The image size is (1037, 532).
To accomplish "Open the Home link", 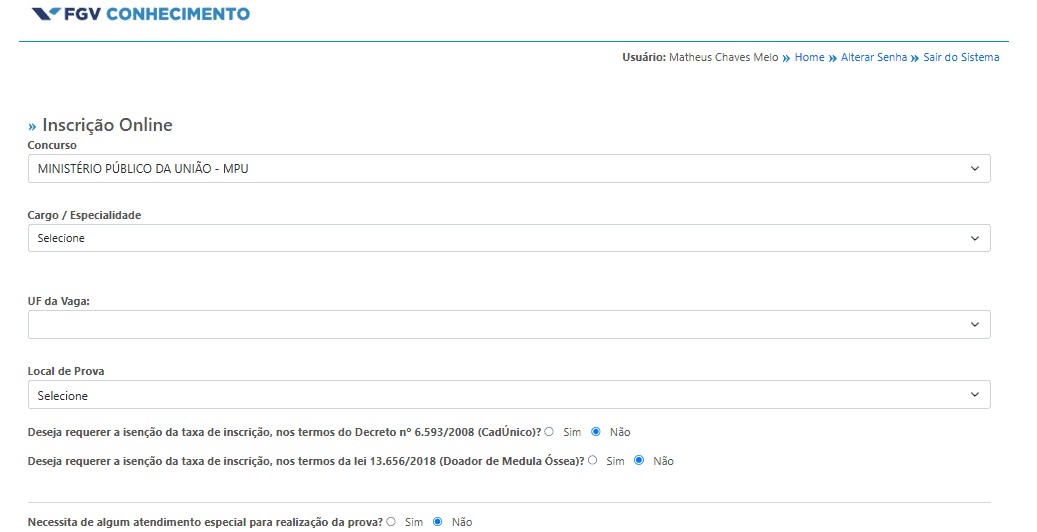I will [x=809, y=58].
